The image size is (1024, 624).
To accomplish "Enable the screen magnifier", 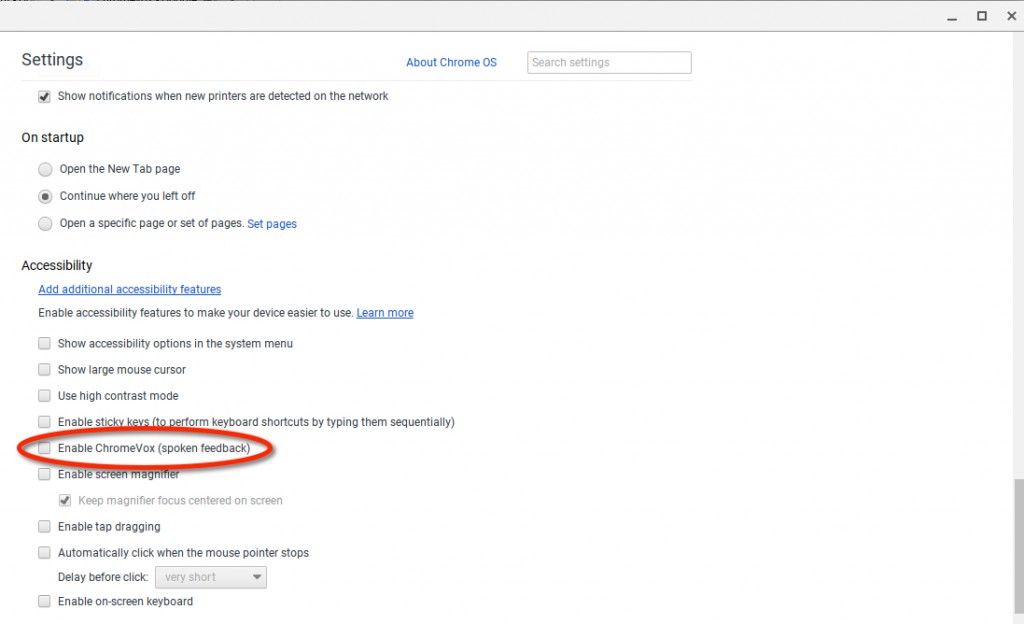I will 44,474.
